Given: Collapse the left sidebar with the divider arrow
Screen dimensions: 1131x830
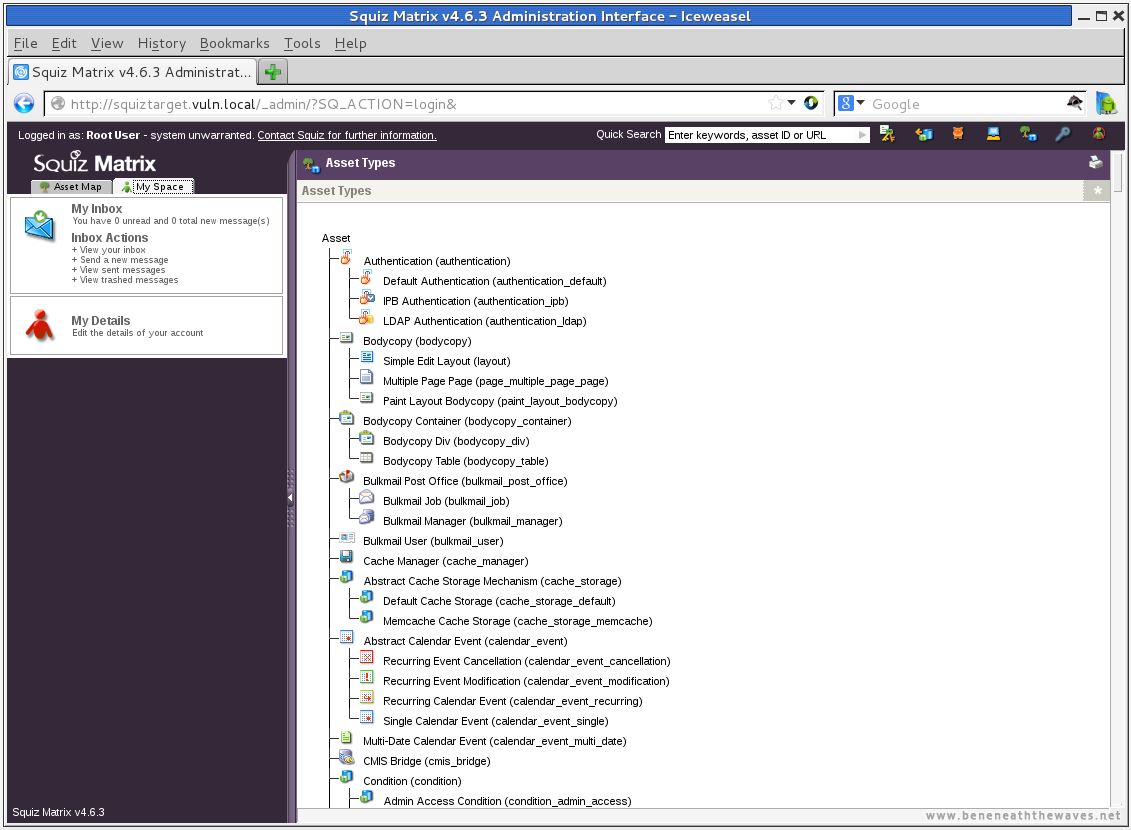Looking at the screenshot, I should [290, 497].
